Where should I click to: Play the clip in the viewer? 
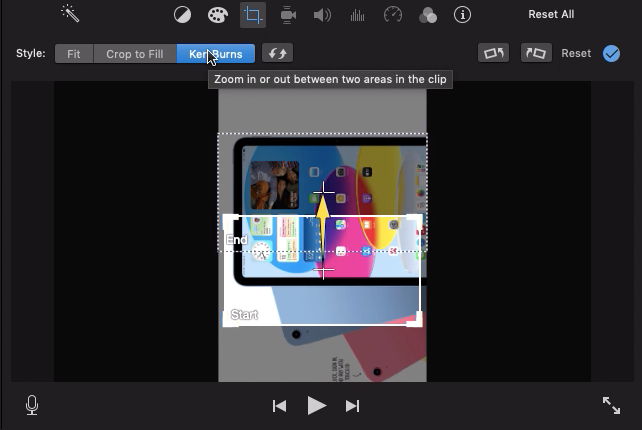pyautogui.click(x=316, y=405)
